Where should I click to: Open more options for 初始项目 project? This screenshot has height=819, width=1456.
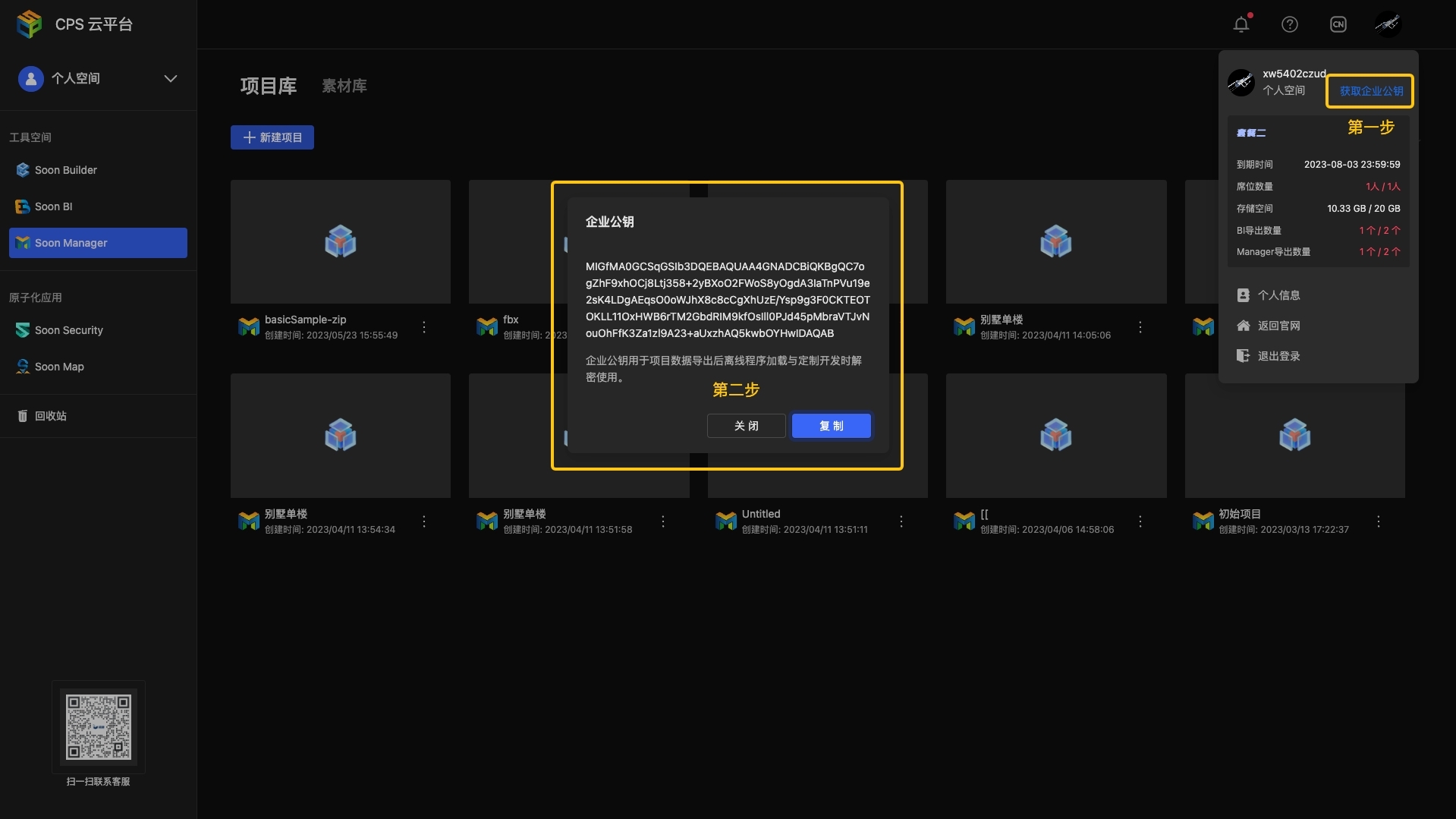point(1378,521)
